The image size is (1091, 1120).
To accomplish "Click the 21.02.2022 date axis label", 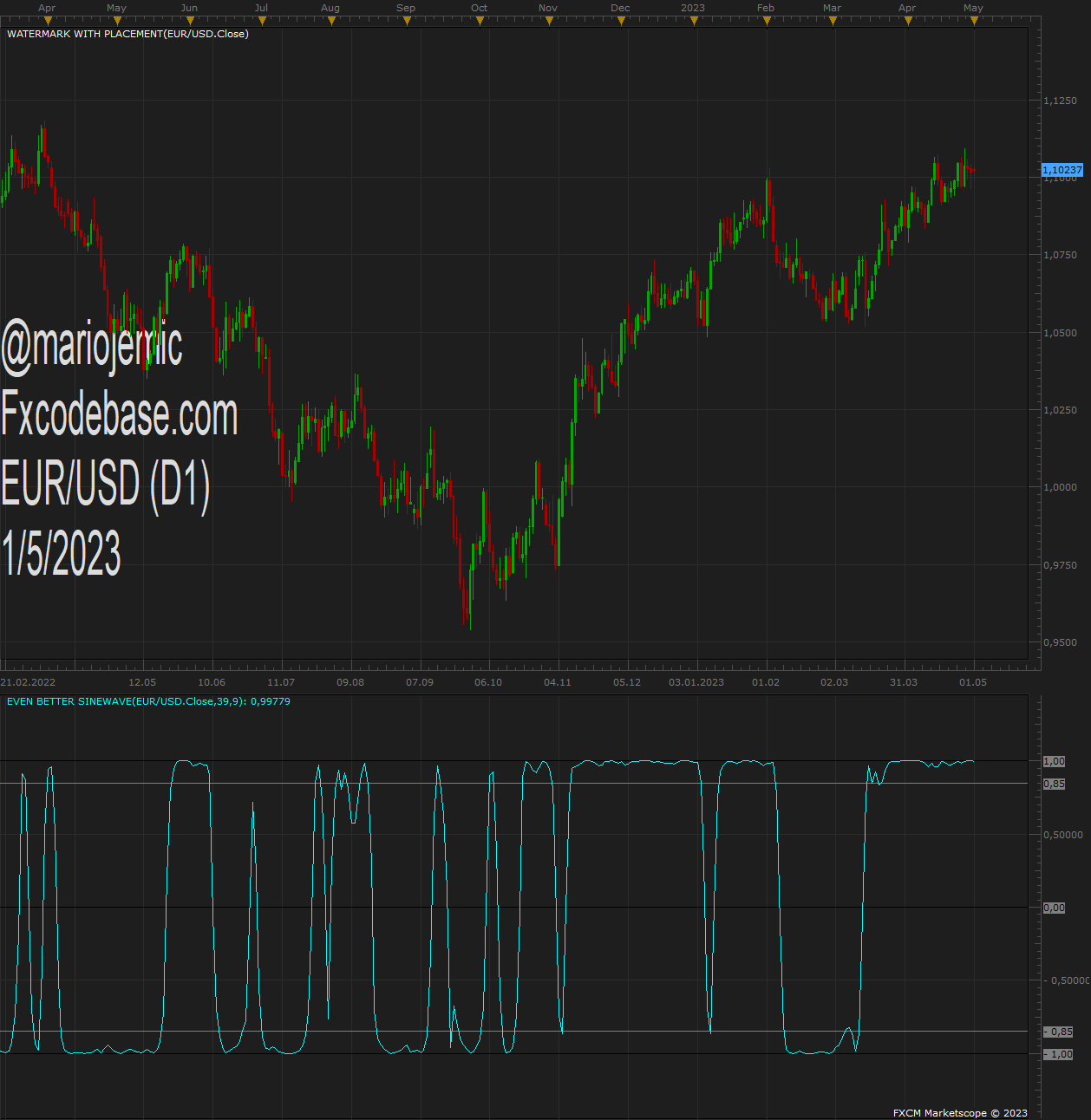I will [28, 682].
